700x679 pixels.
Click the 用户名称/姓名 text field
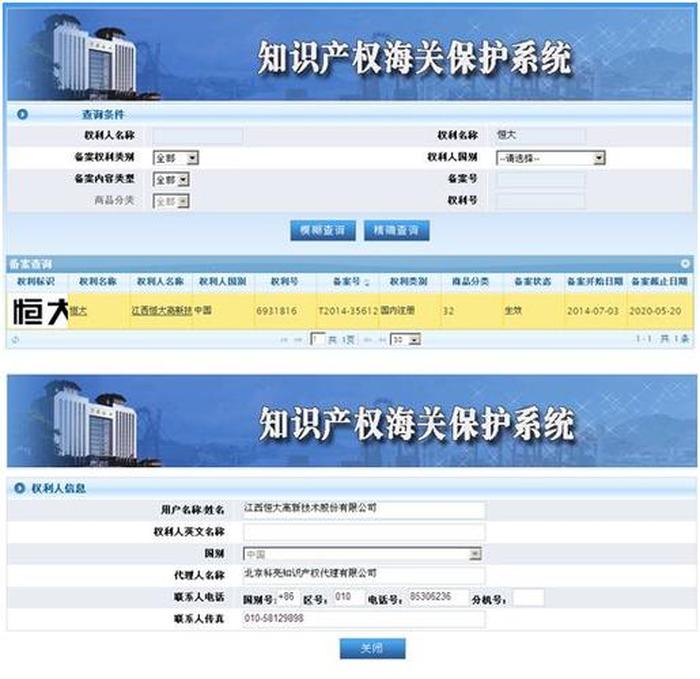tap(364, 510)
